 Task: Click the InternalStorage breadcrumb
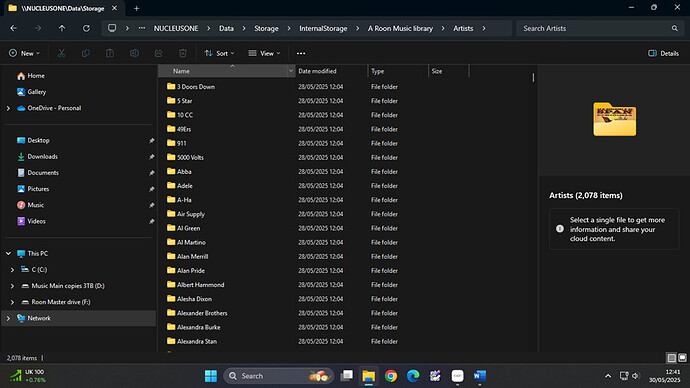tap(323, 28)
